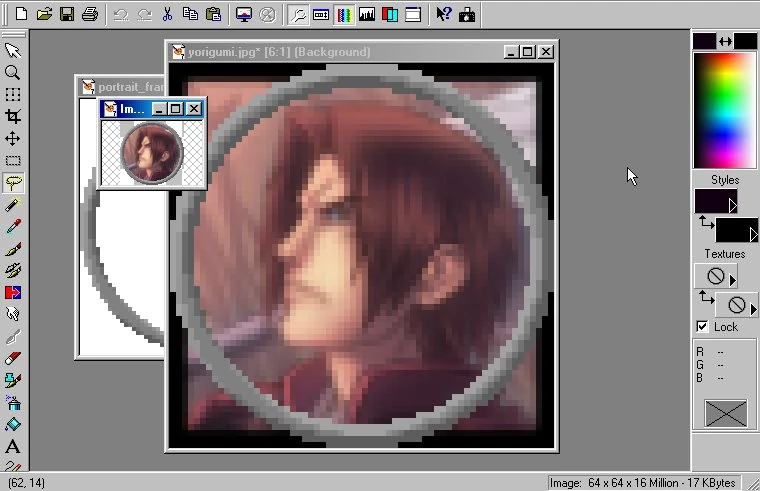Select the Arrow tool
The width and height of the screenshot is (760, 491).
[13, 50]
